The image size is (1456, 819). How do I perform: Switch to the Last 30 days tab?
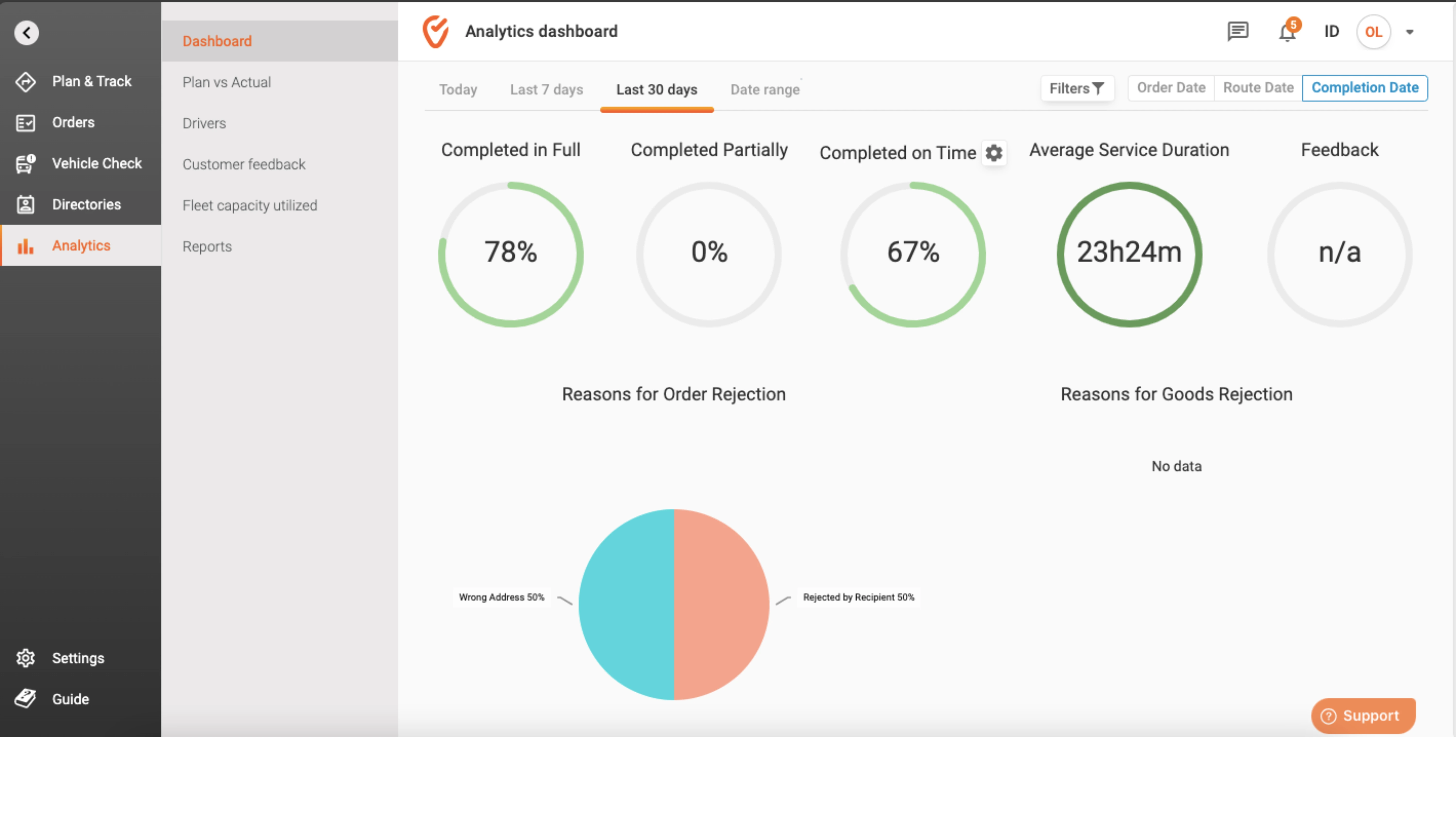657,89
